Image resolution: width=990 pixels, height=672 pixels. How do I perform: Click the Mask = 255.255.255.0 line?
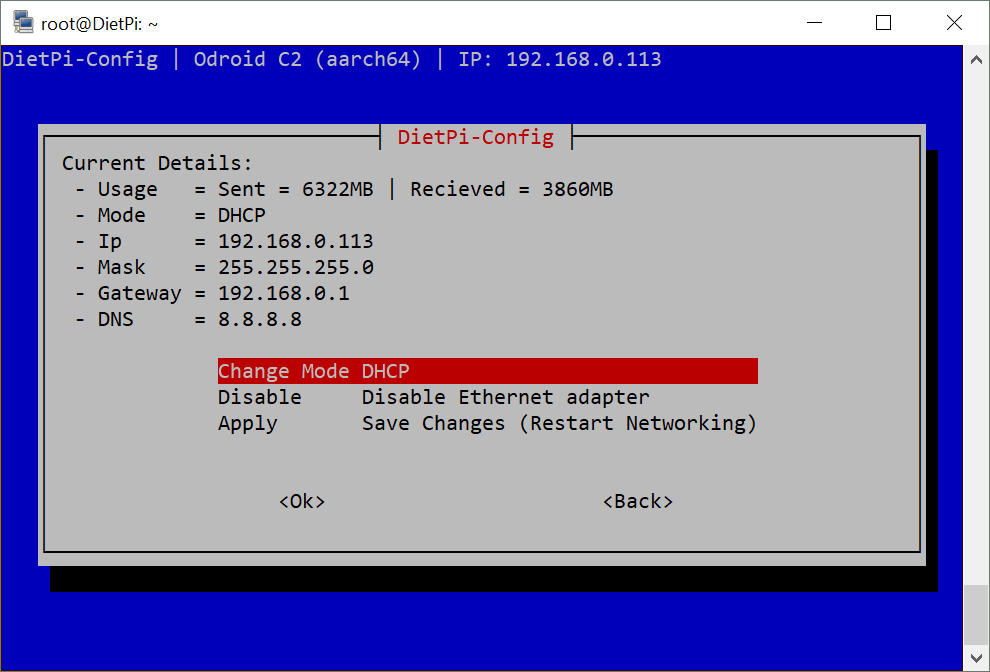[224, 267]
